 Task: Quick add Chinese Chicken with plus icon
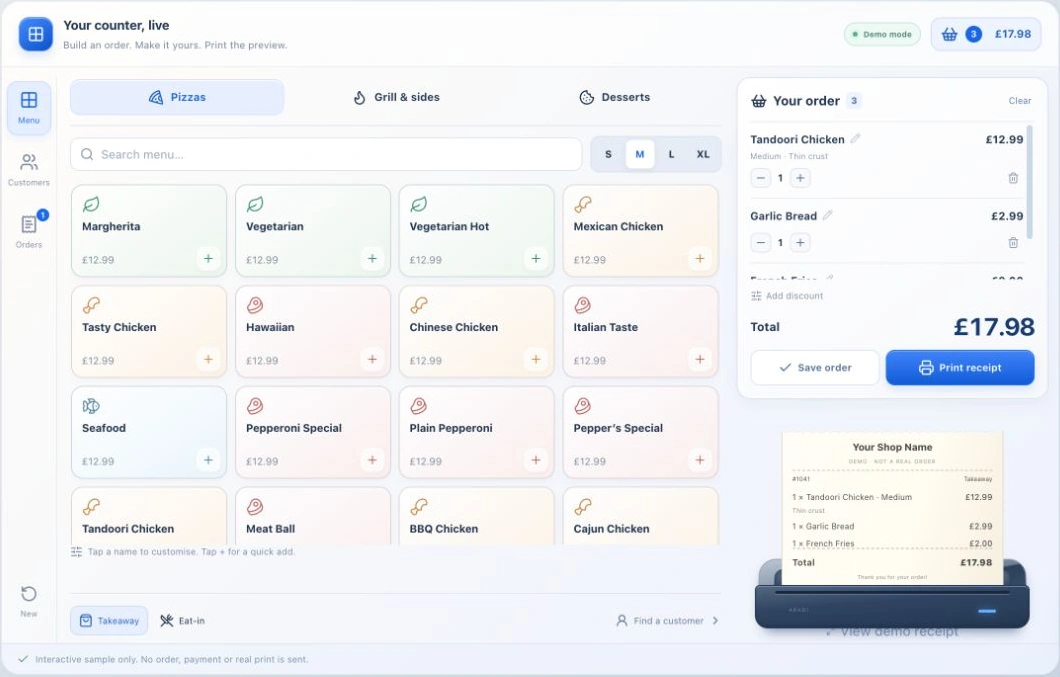click(536, 359)
